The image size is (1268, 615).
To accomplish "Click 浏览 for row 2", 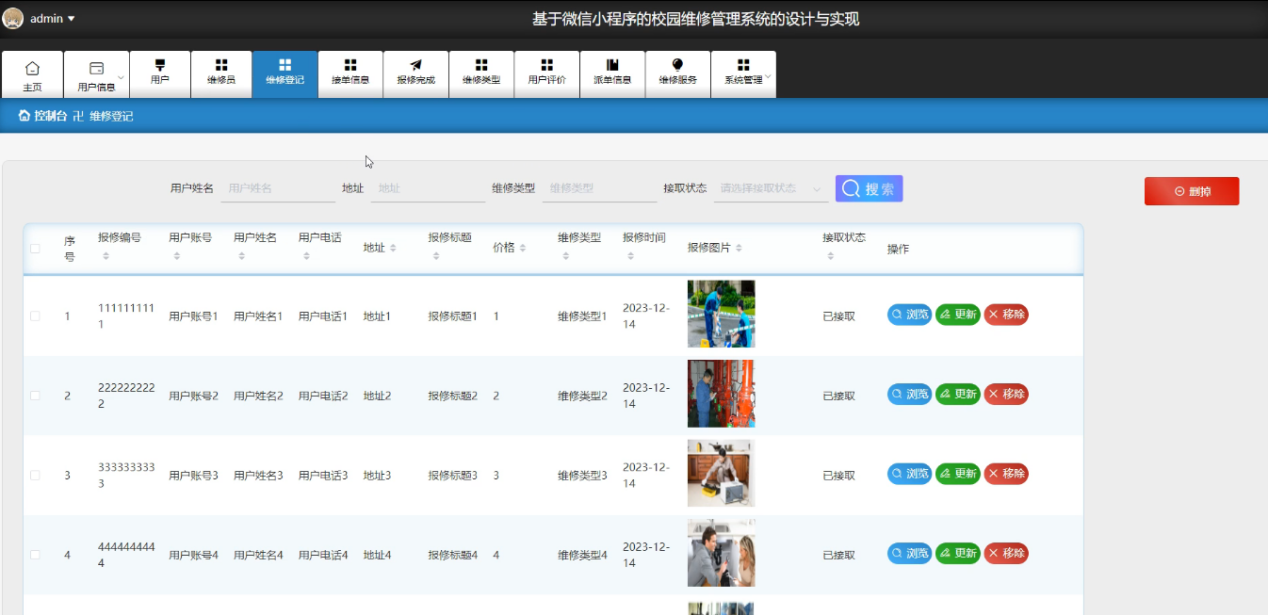I will tap(909, 394).
